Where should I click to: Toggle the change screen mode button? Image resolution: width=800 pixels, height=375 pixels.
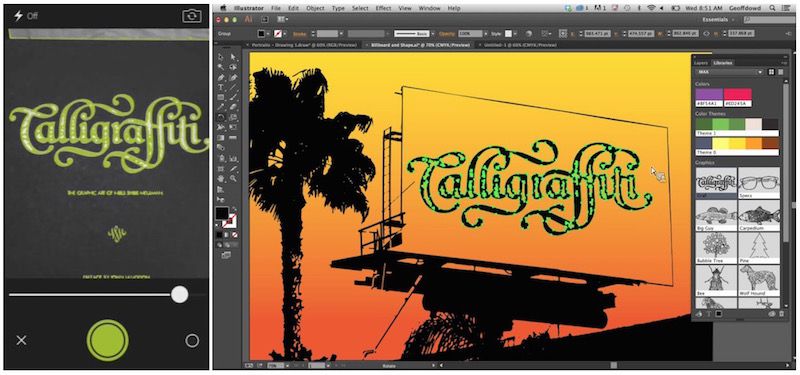(x=226, y=254)
